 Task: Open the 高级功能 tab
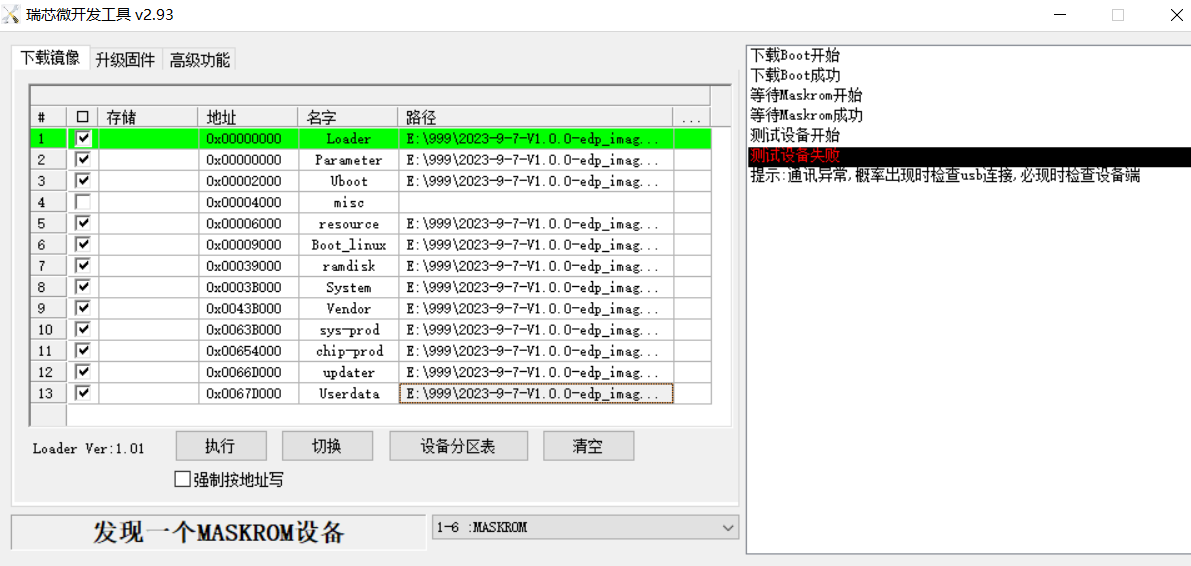click(x=199, y=60)
